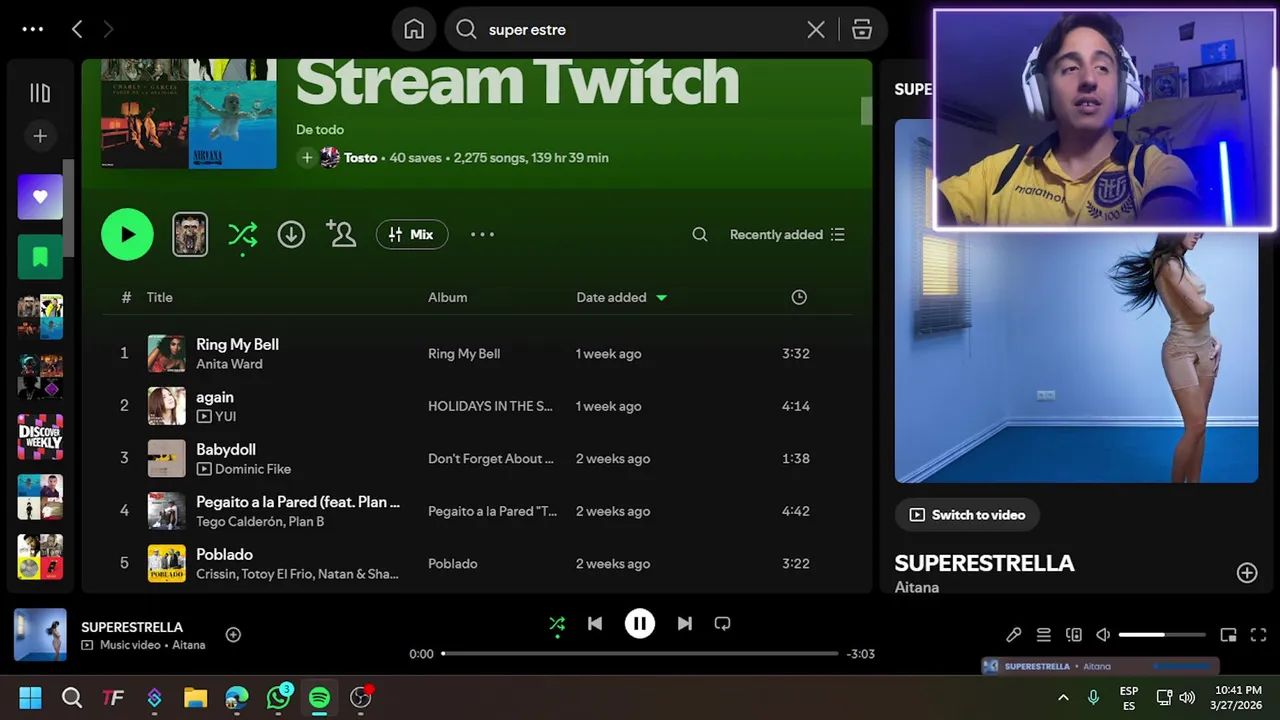Open the Browse icon beside search
Screen dimensions: 1280x720
coord(862,30)
